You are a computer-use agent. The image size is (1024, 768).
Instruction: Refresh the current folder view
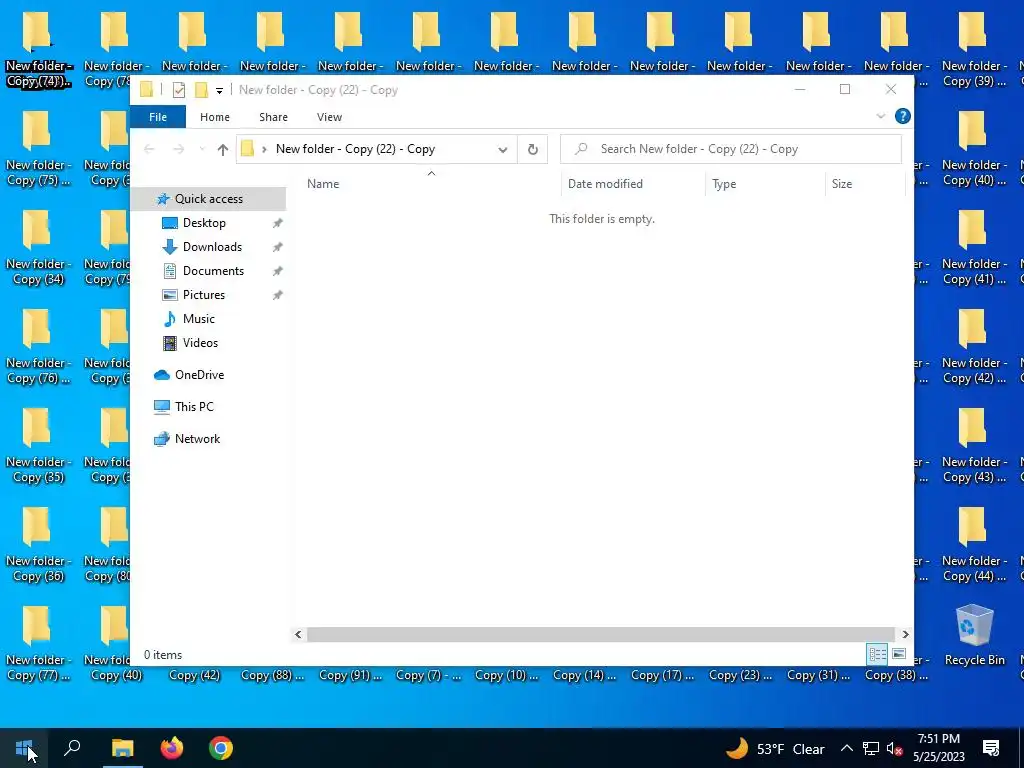click(533, 150)
